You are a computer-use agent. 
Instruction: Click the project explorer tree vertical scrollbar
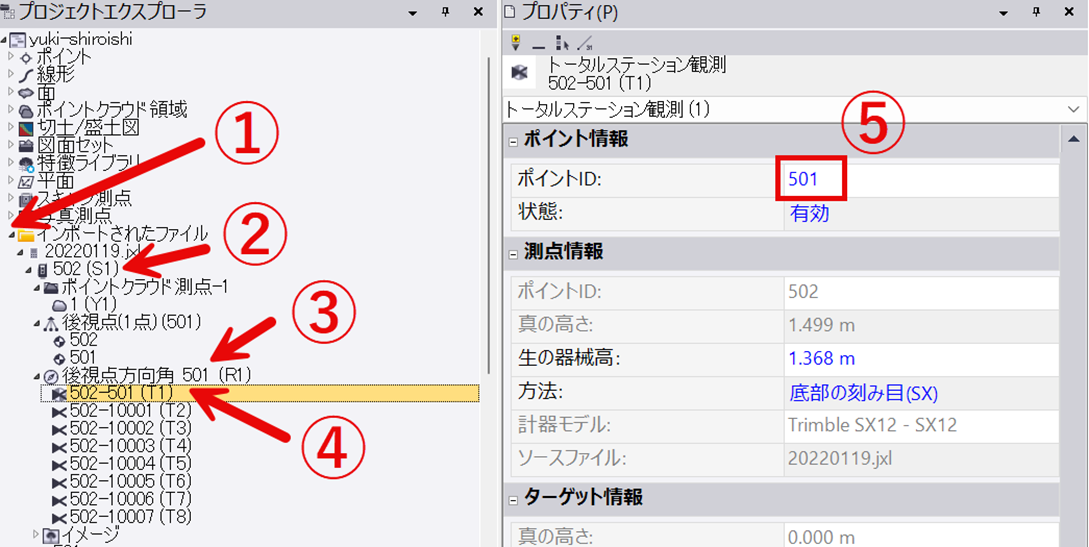click(x=490, y=215)
